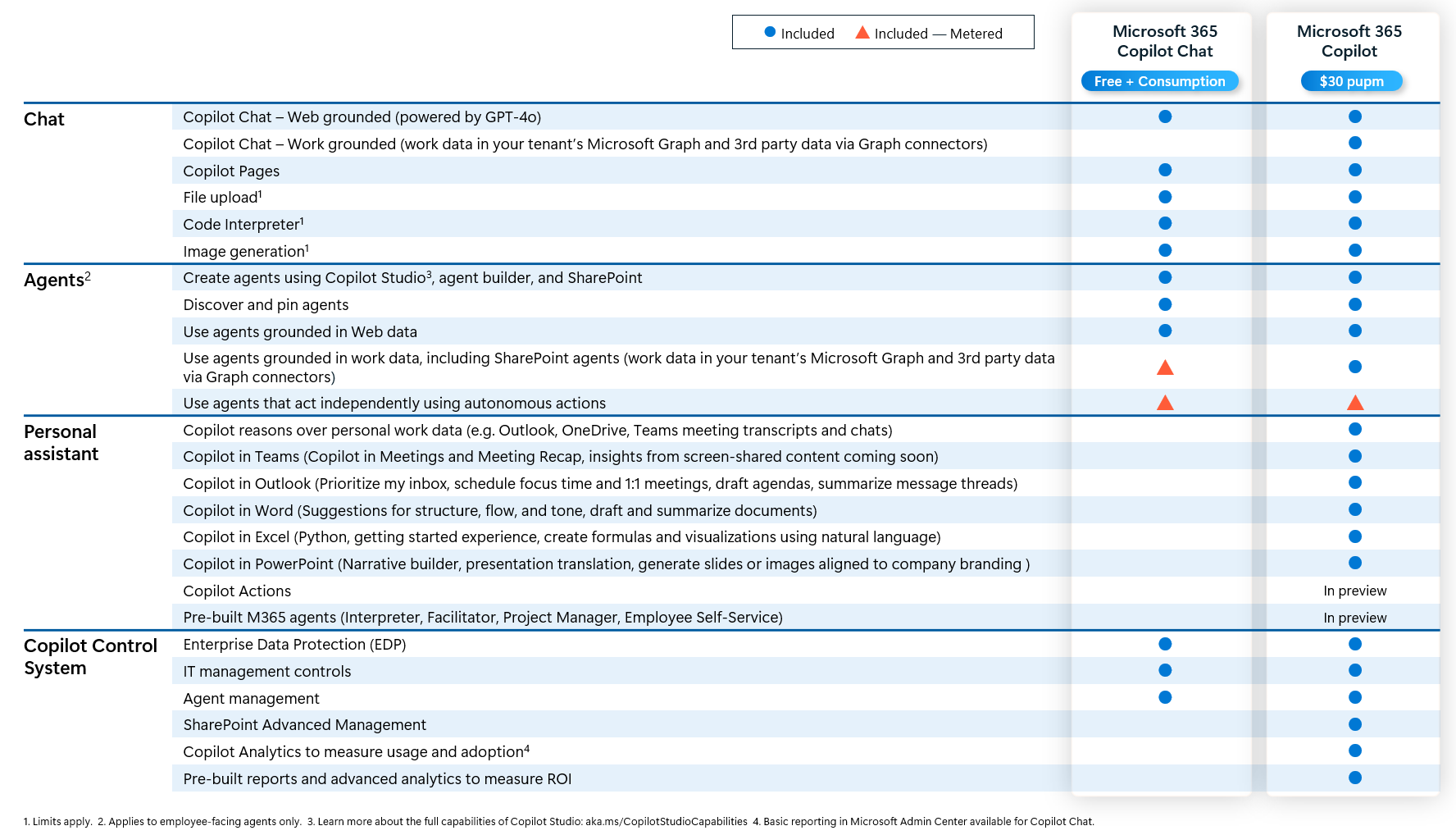
Task: Toggle the Agent management dot under Copilot Chat
Action: click(1164, 697)
